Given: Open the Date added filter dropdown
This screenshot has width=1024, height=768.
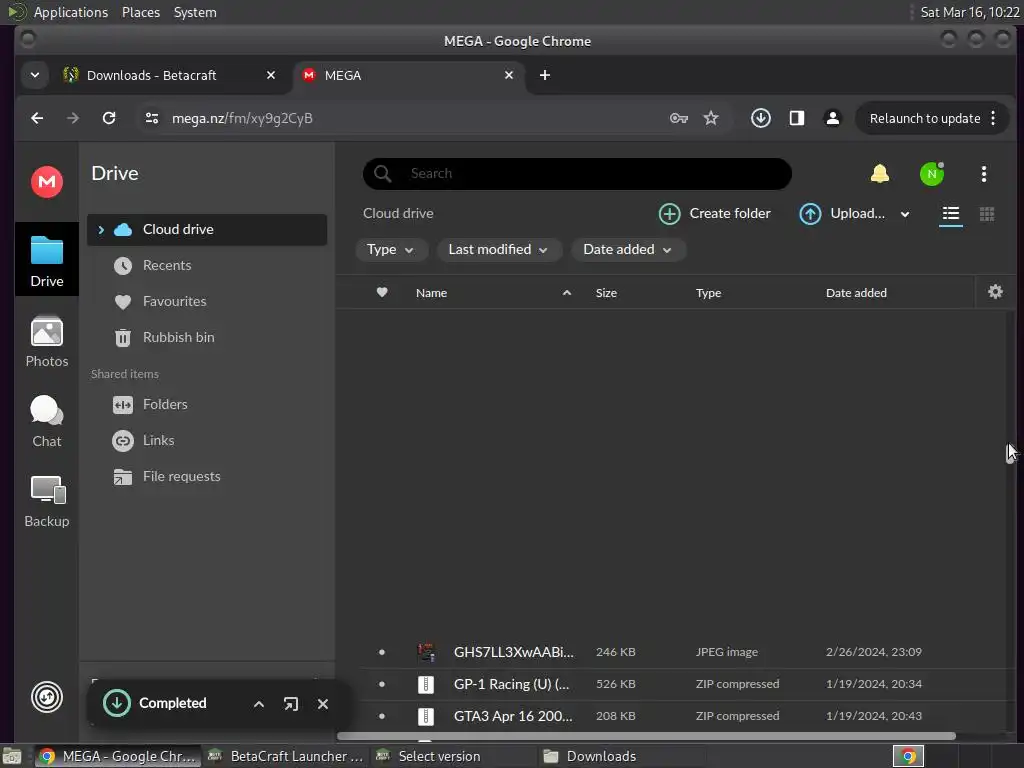Looking at the screenshot, I should tap(628, 249).
